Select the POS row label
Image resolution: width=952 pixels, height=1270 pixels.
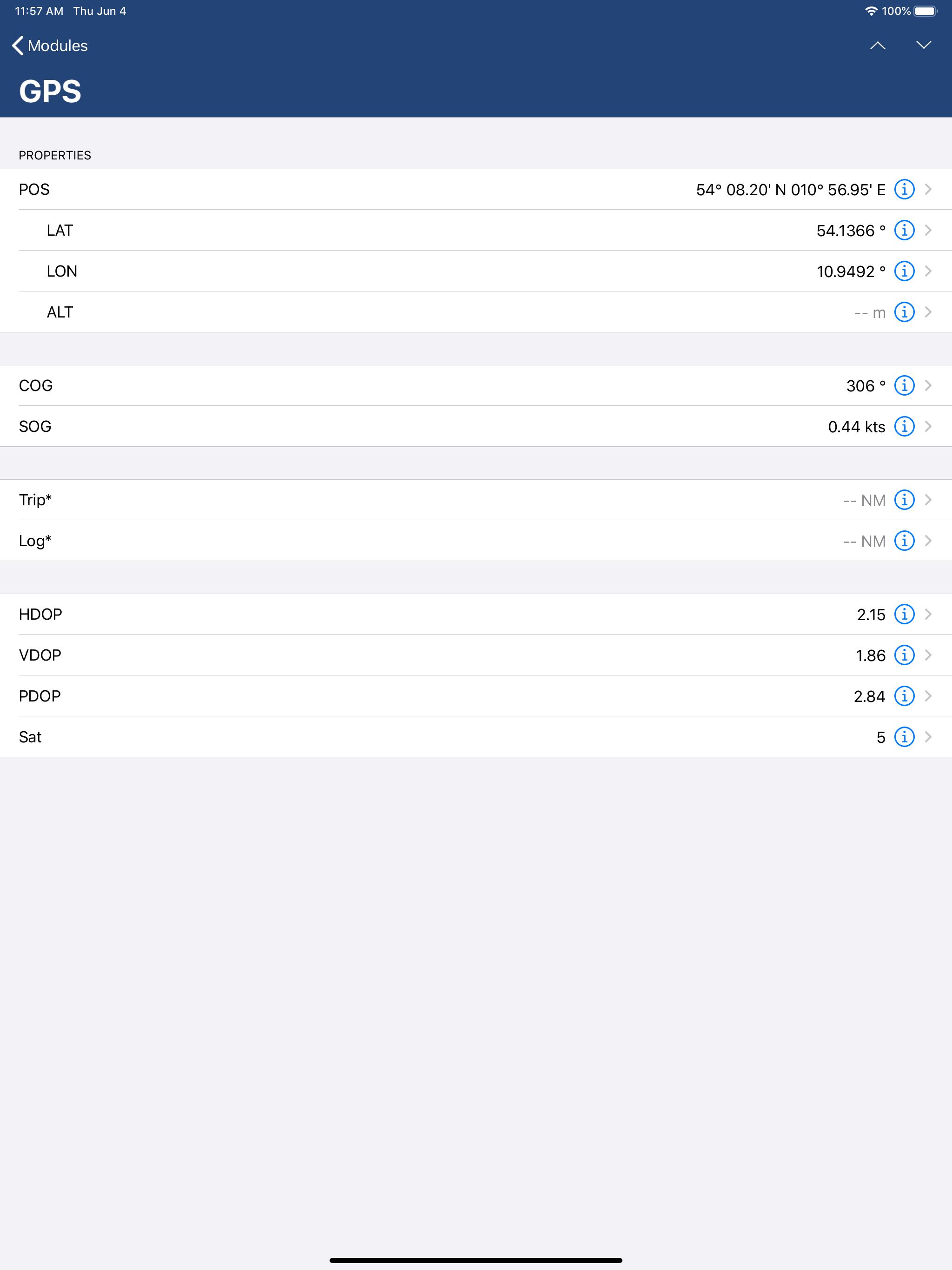click(x=34, y=190)
